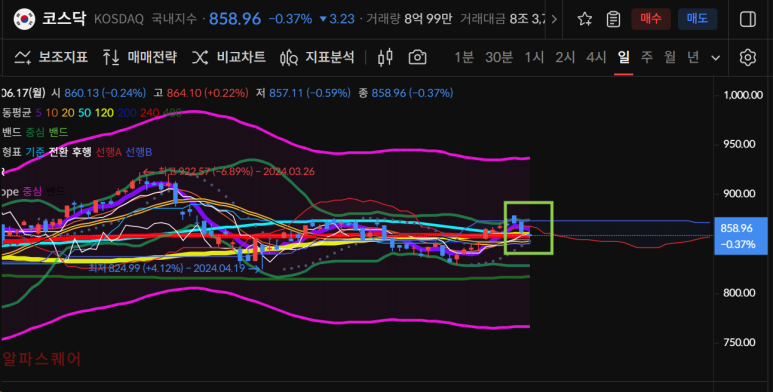Viewport: 773px width, 392px height.
Task: Click the magenta 중심 envelope center label
Action: [x=32, y=191]
